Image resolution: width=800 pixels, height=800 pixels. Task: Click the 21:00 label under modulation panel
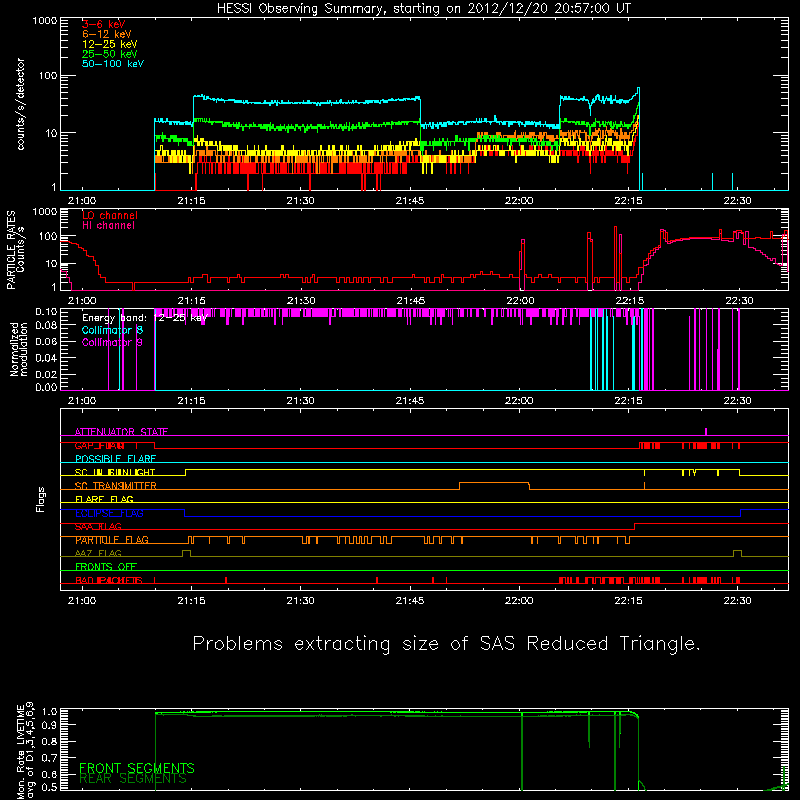82,401
